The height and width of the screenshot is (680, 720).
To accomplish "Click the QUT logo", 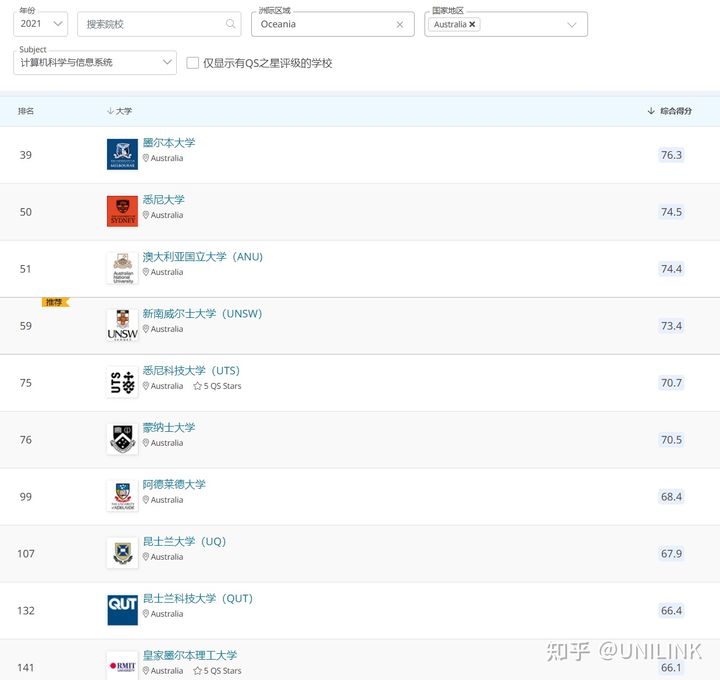I will [122, 610].
